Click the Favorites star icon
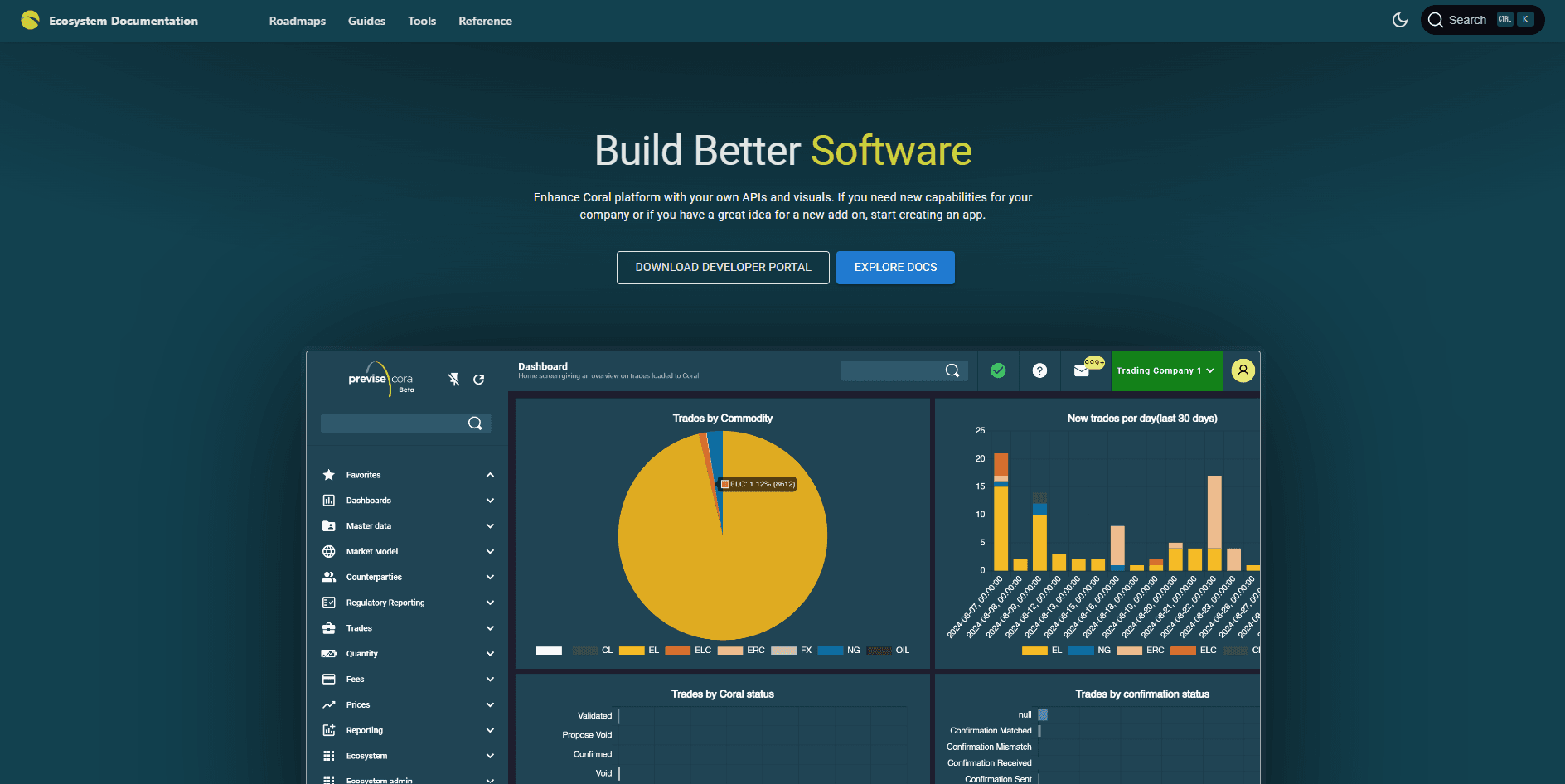The width and height of the screenshot is (1565, 784). point(328,474)
